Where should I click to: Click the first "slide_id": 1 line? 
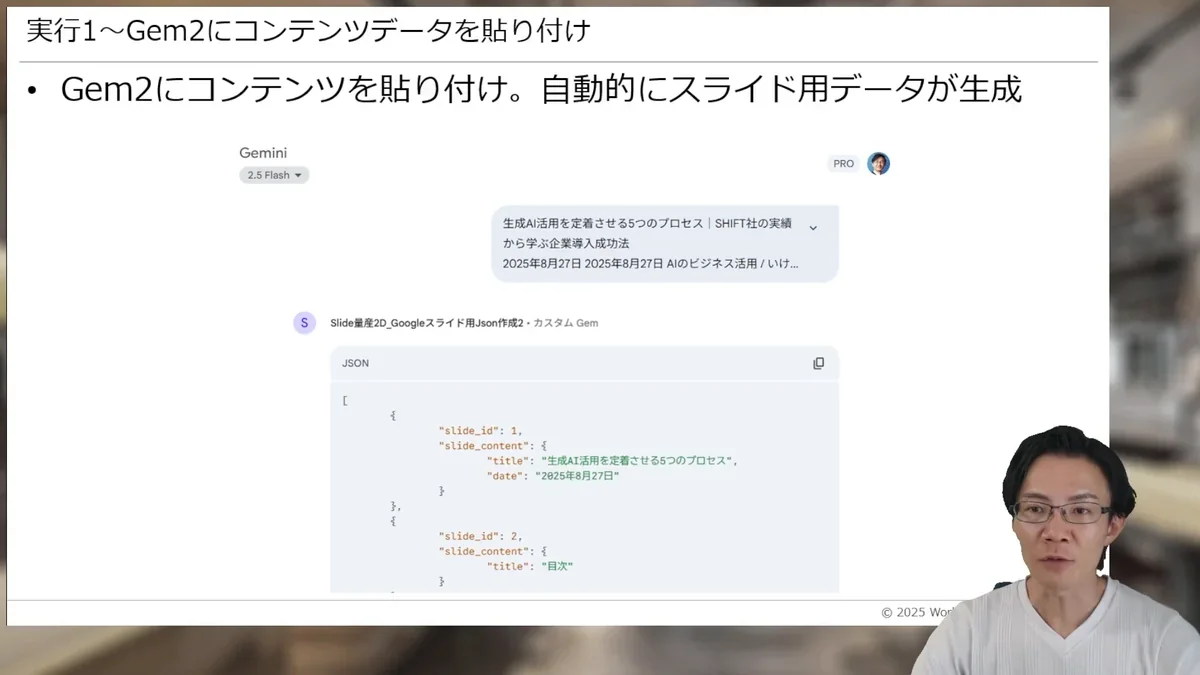pyautogui.click(x=480, y=430)
